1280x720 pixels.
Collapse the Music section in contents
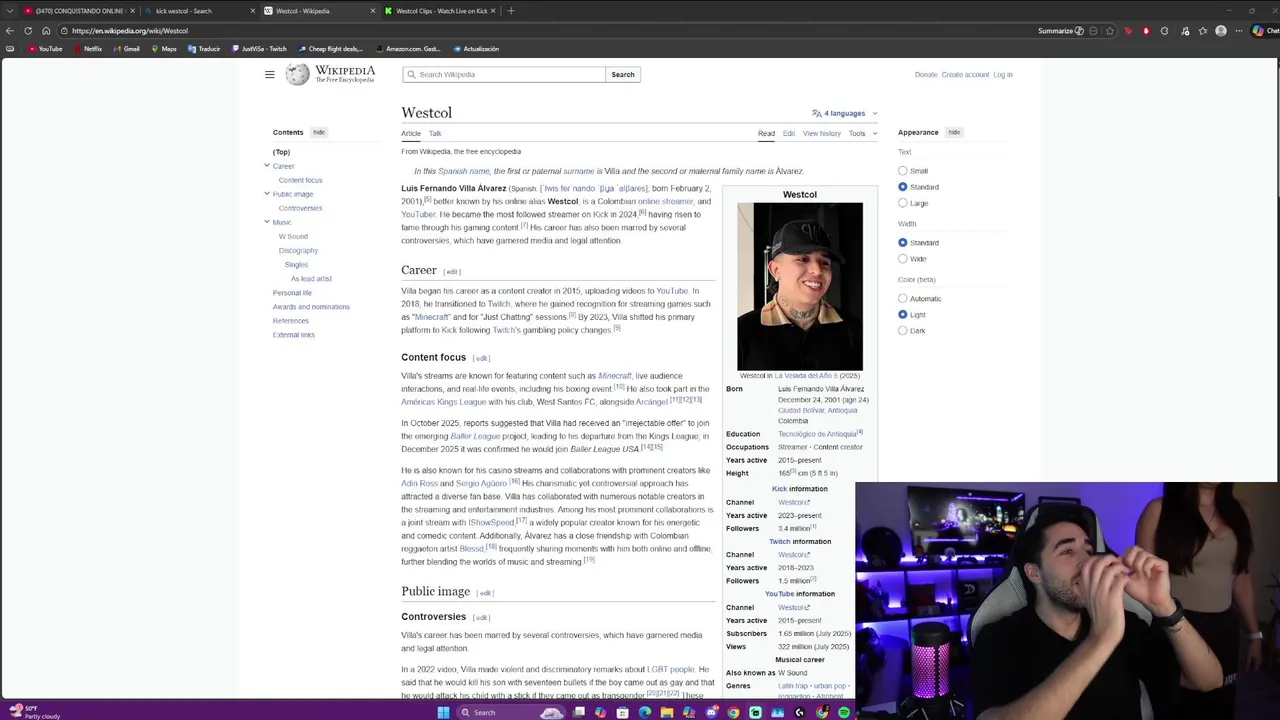pyautogui.click(x=267, y=222)
